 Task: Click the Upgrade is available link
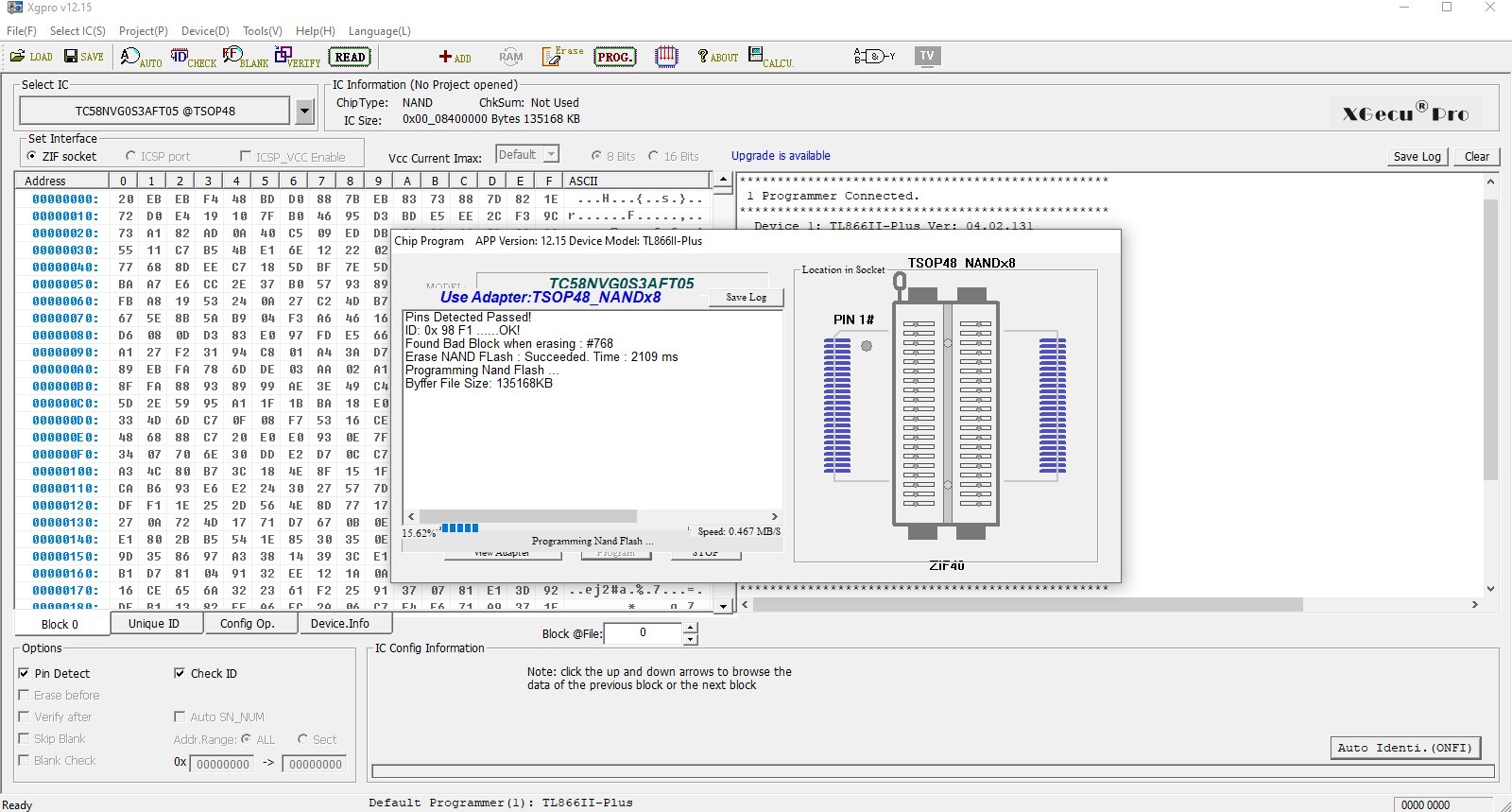click(781, 156)
